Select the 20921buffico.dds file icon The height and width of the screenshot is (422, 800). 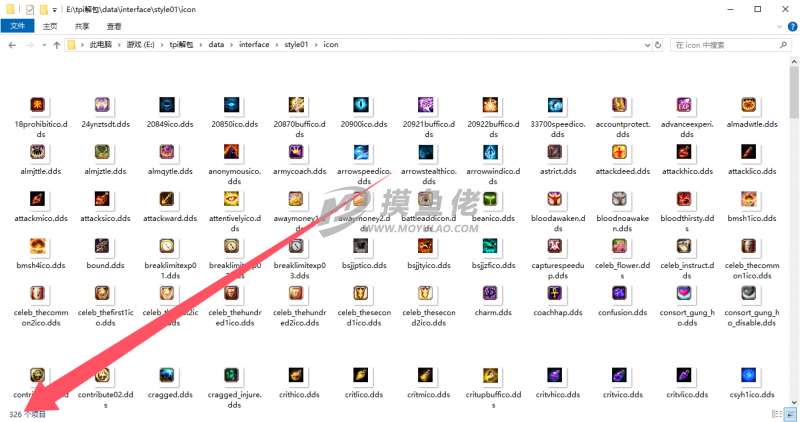pyautogui.click(x=426, y=105)
